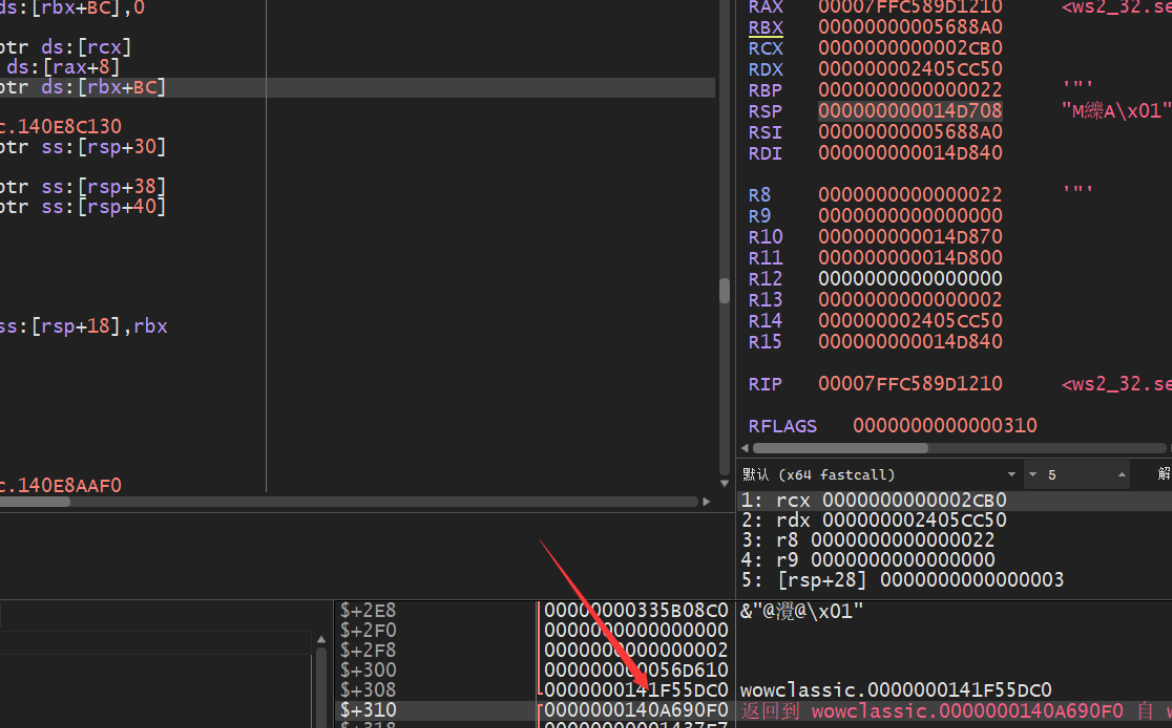Click the disassembly vertical scrollbar thumb

[x=724, y=291]
